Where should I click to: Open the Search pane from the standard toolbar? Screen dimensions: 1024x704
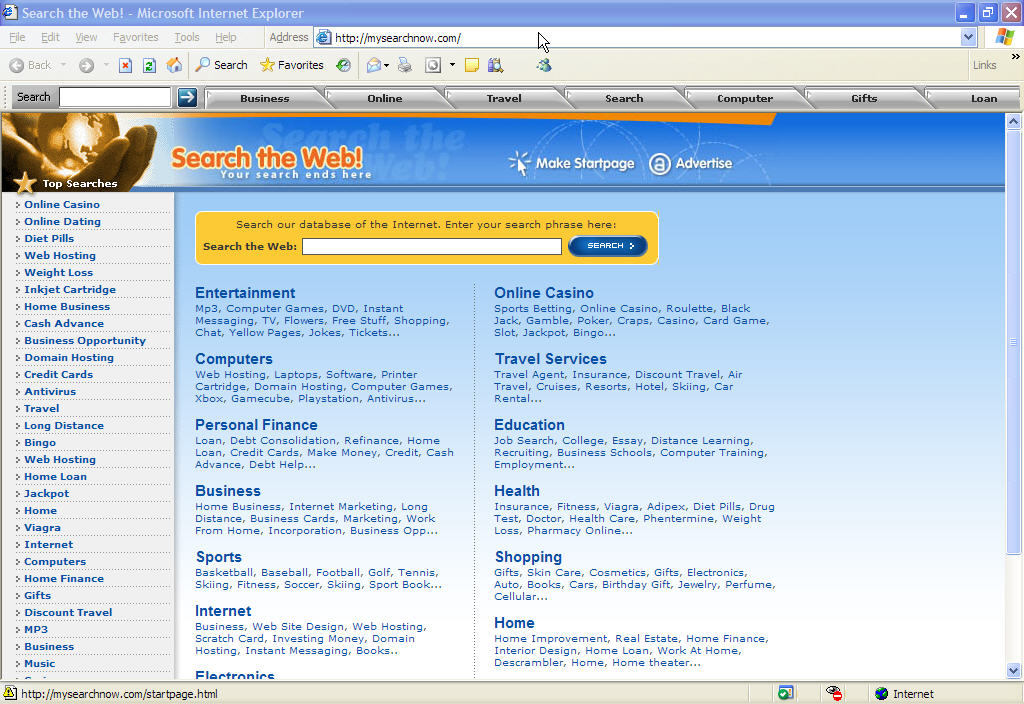(x=222, y=65)
